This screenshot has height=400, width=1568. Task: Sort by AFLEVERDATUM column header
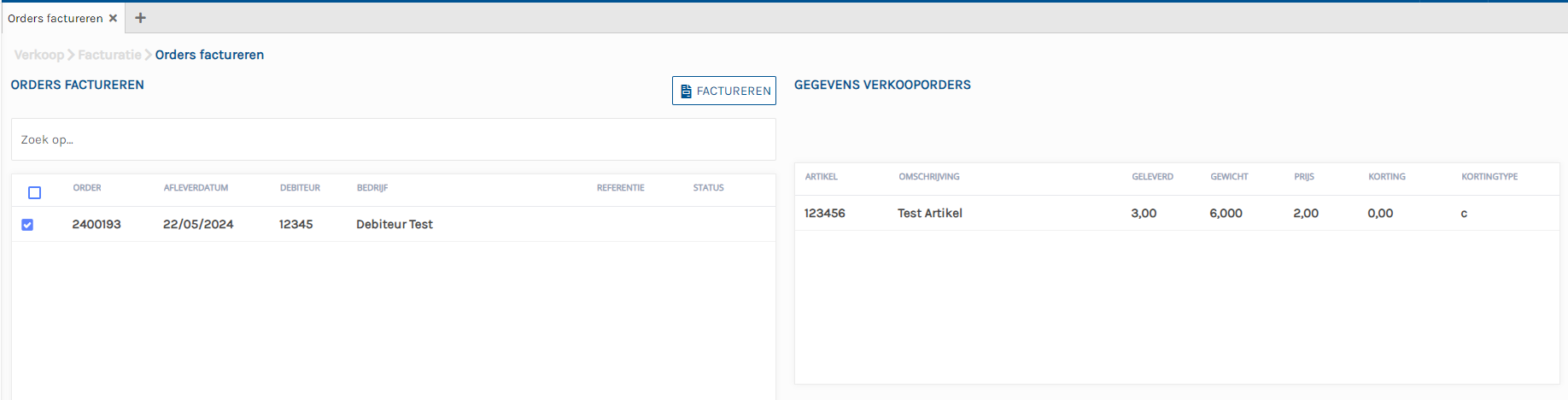tap(196, 188)
